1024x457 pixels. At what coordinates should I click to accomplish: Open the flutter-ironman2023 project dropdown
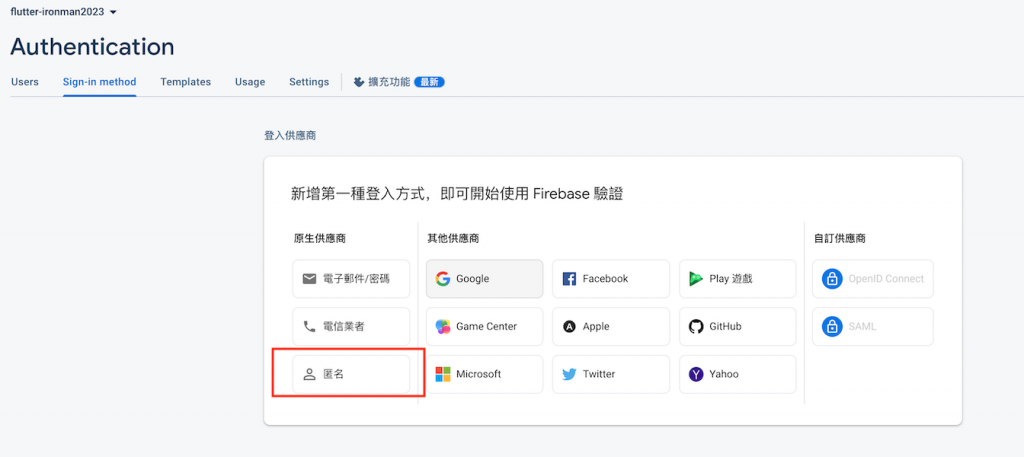(63, 12)
